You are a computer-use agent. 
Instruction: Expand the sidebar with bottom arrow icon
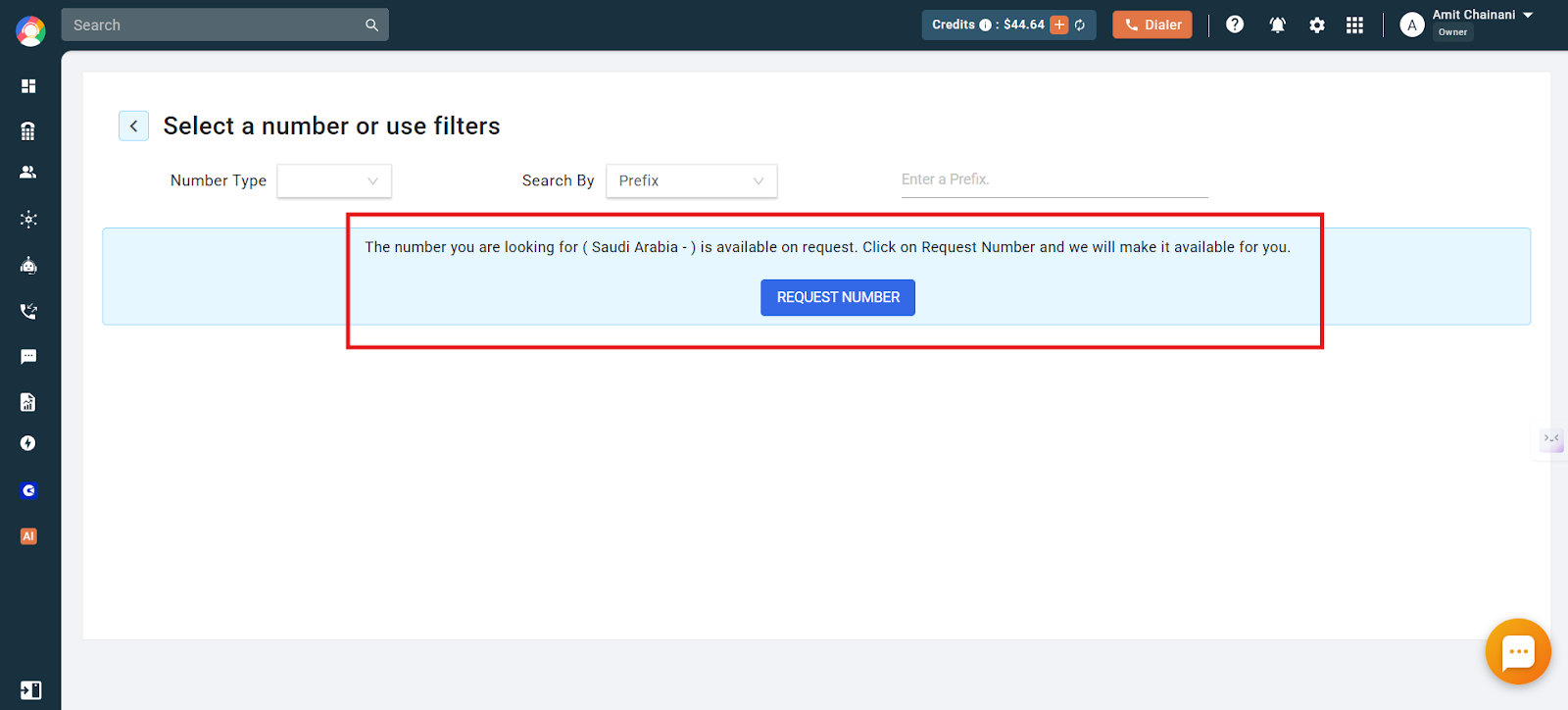point(30,690)
